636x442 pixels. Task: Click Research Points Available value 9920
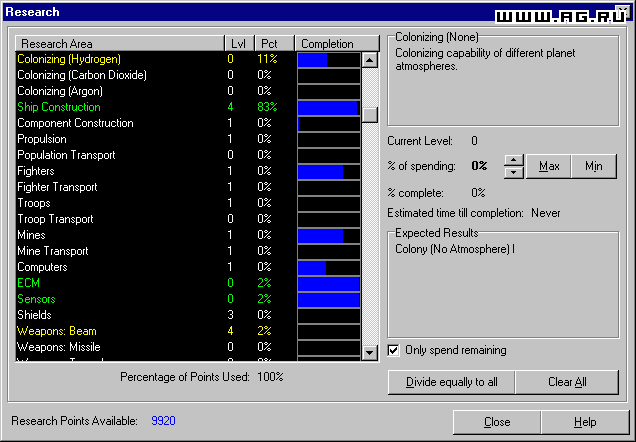[x=163, y=421]
